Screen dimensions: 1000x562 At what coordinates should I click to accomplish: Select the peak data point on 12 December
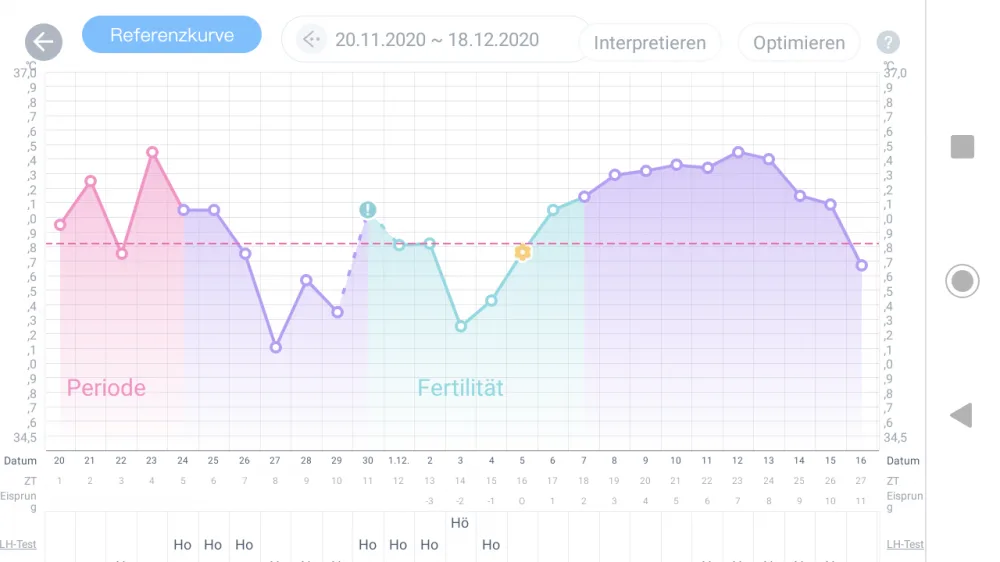738,152
